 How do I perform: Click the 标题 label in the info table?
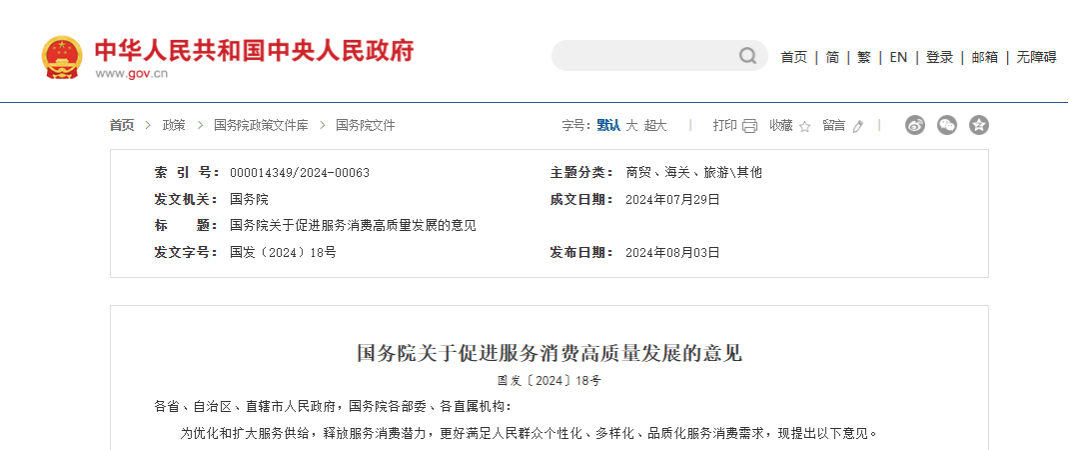(x=187, y=226)
